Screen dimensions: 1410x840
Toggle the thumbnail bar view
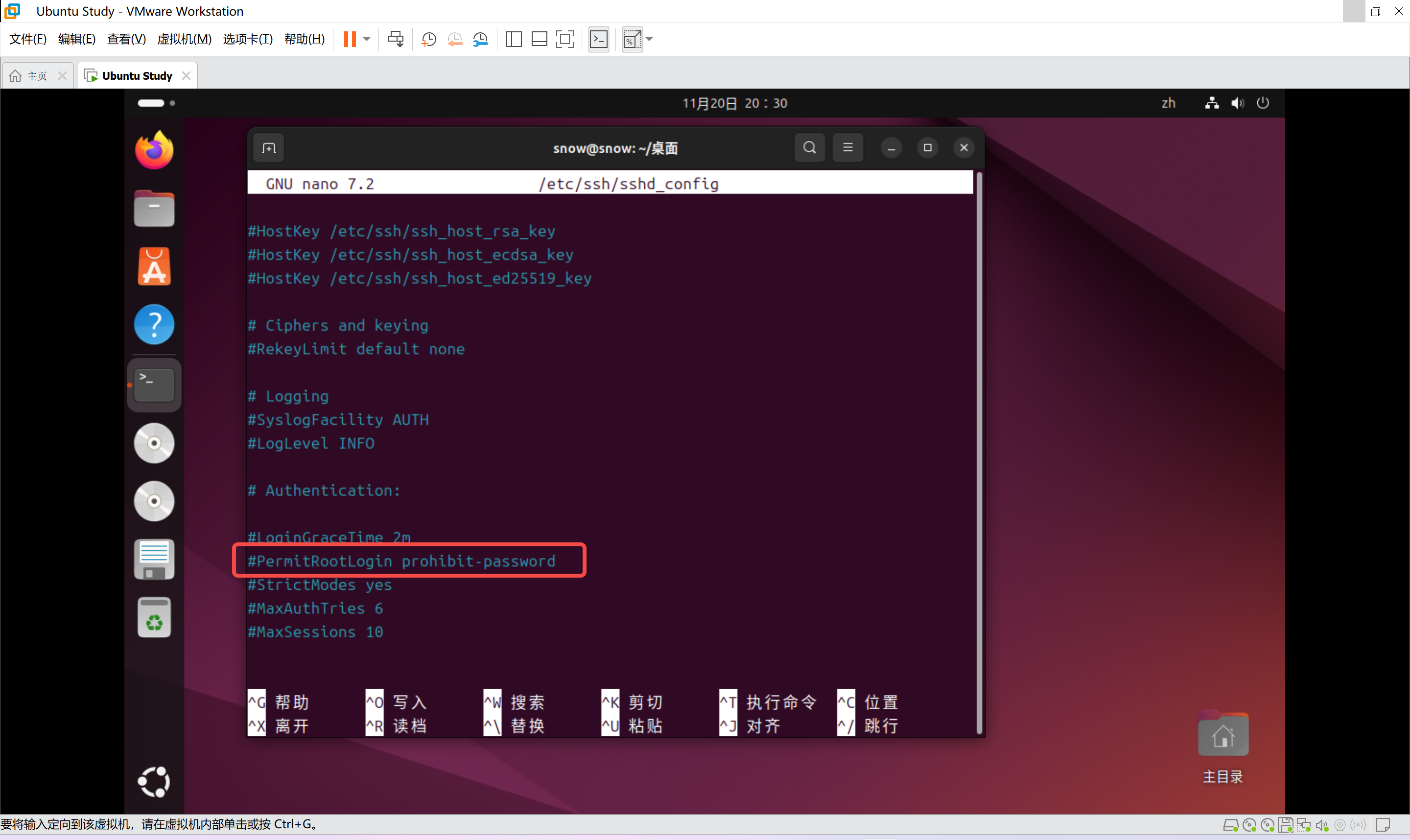[539, 39]
